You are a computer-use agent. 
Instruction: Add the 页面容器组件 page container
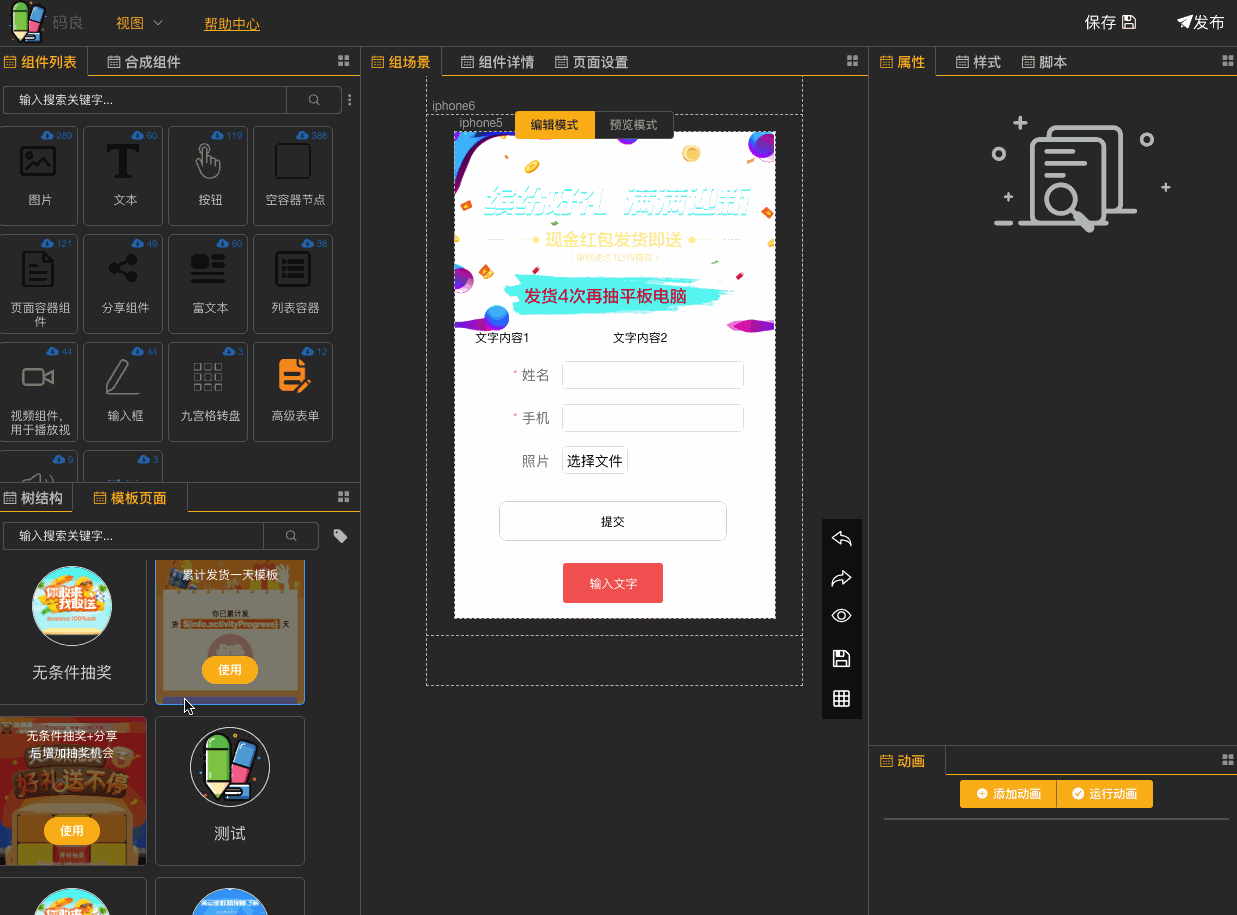click(39, 283)
